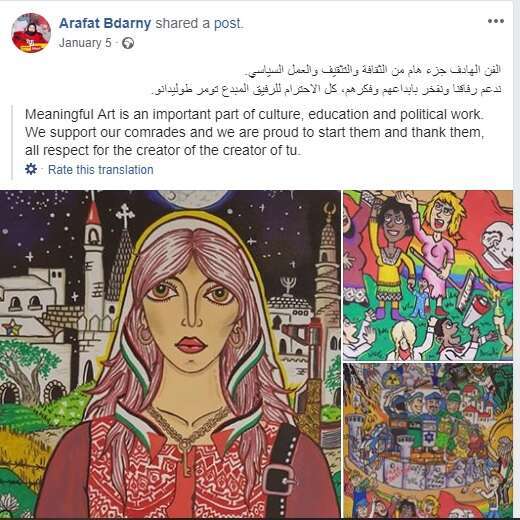Open the crowded walled city artwork image
Image resolution: width=520 pixels, height=520 pixels.
tap(428, 441)
